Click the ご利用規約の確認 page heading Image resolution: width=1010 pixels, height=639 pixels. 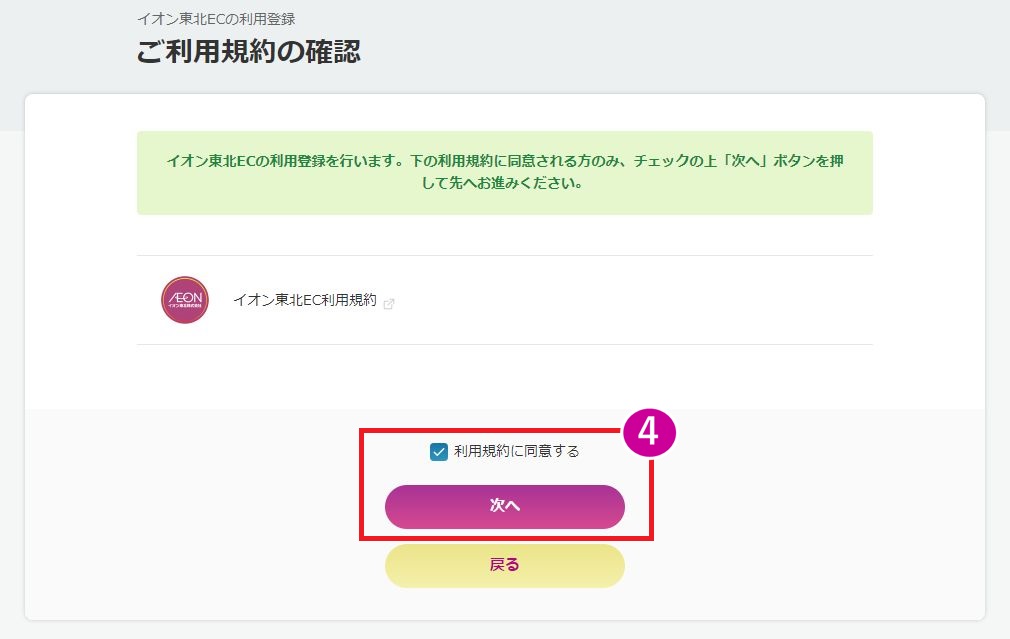click(x=249, y=52)
